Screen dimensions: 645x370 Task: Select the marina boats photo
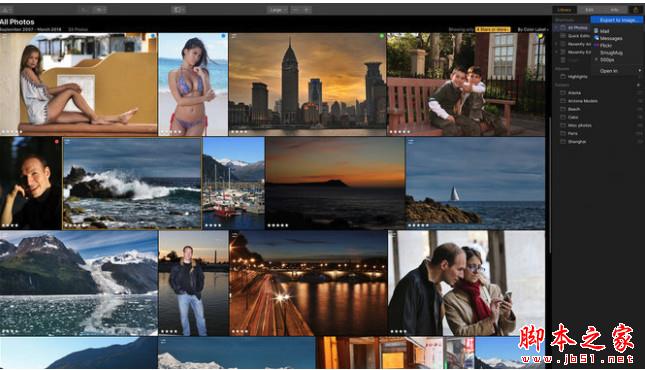coord(234,184)
